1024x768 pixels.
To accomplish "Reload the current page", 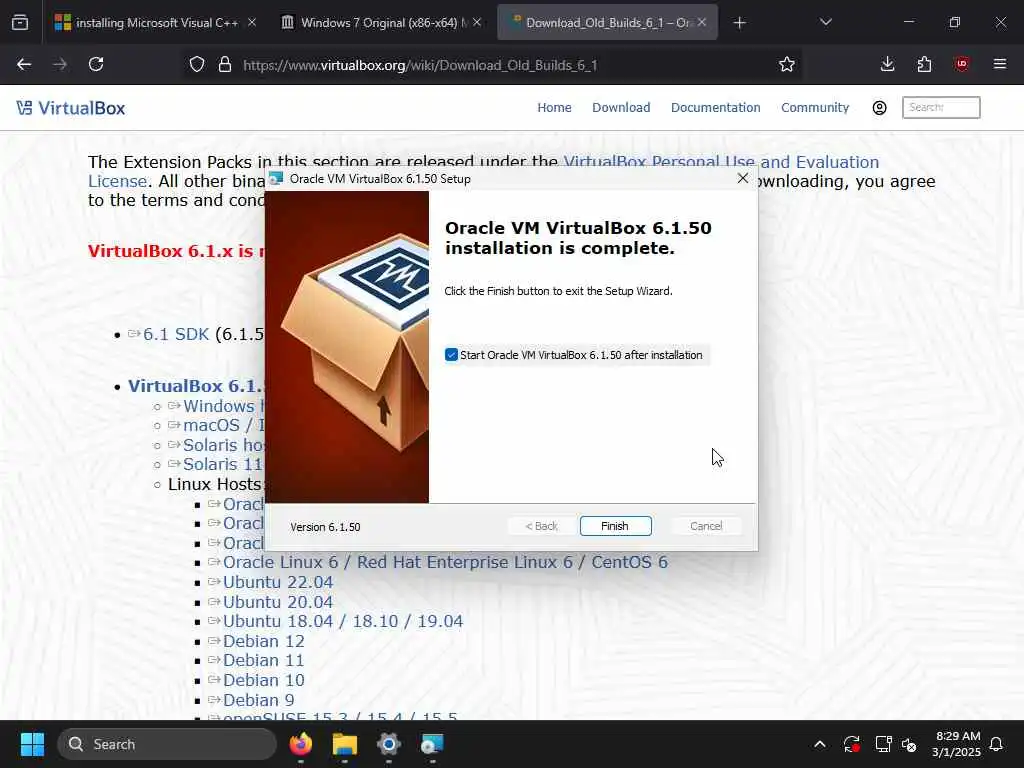I will click(96, 64).
